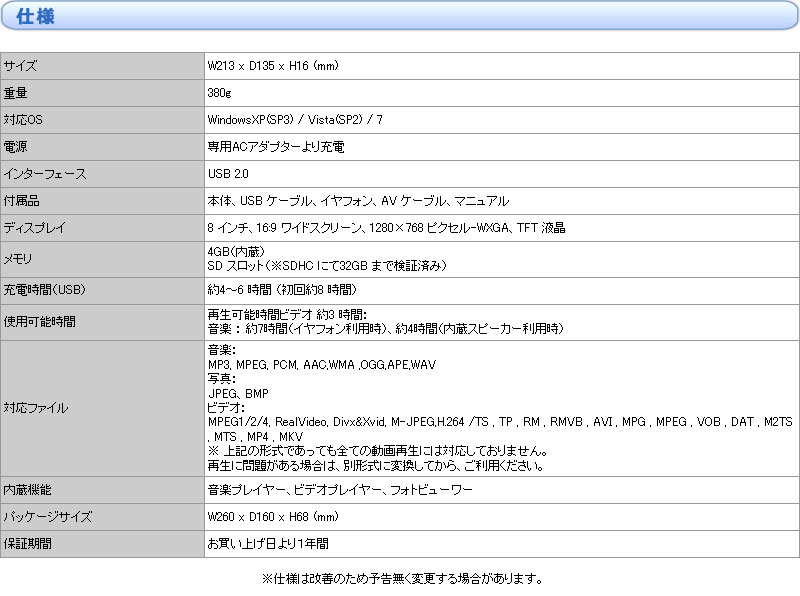Image resolution: width=800 pixels, height=596 pixels.
Task: Click the 対応OS row label
Action: click(x=24, y=120)
